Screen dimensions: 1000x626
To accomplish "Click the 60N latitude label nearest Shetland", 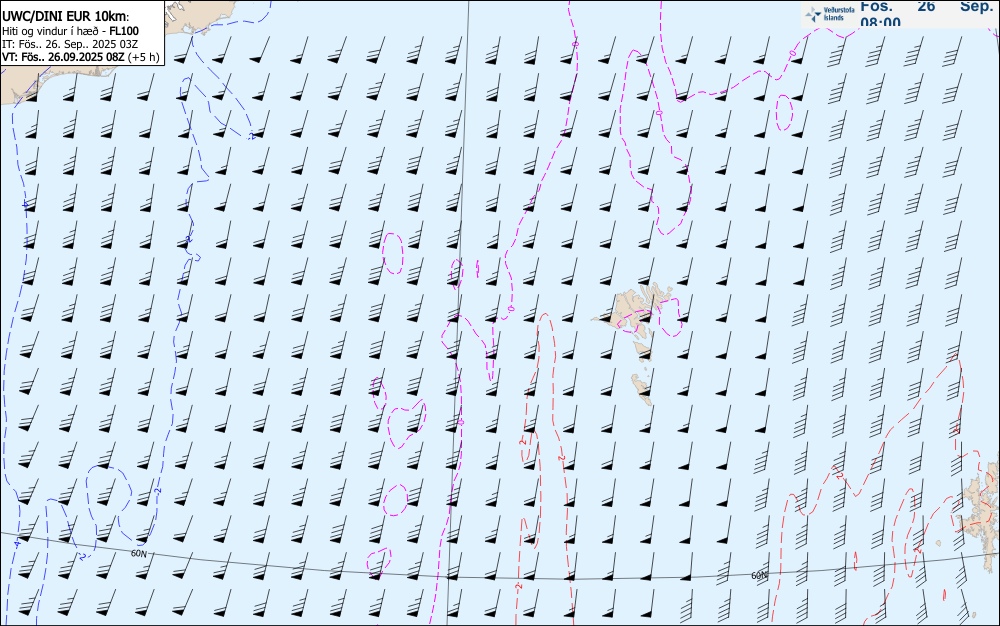I will [x=759, y=576].
